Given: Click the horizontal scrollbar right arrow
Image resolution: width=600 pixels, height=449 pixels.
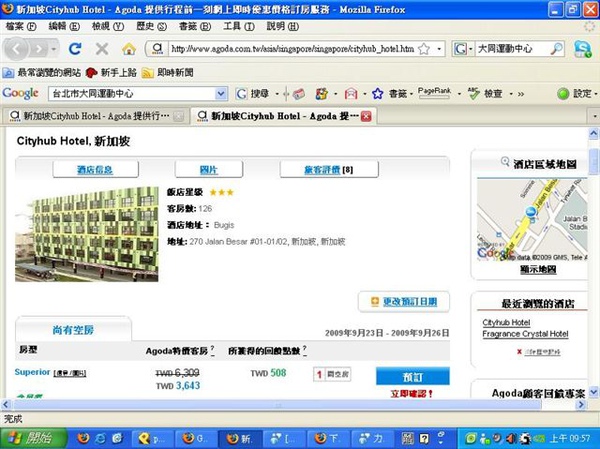Looking at the screenshot, I should [581, 404].
